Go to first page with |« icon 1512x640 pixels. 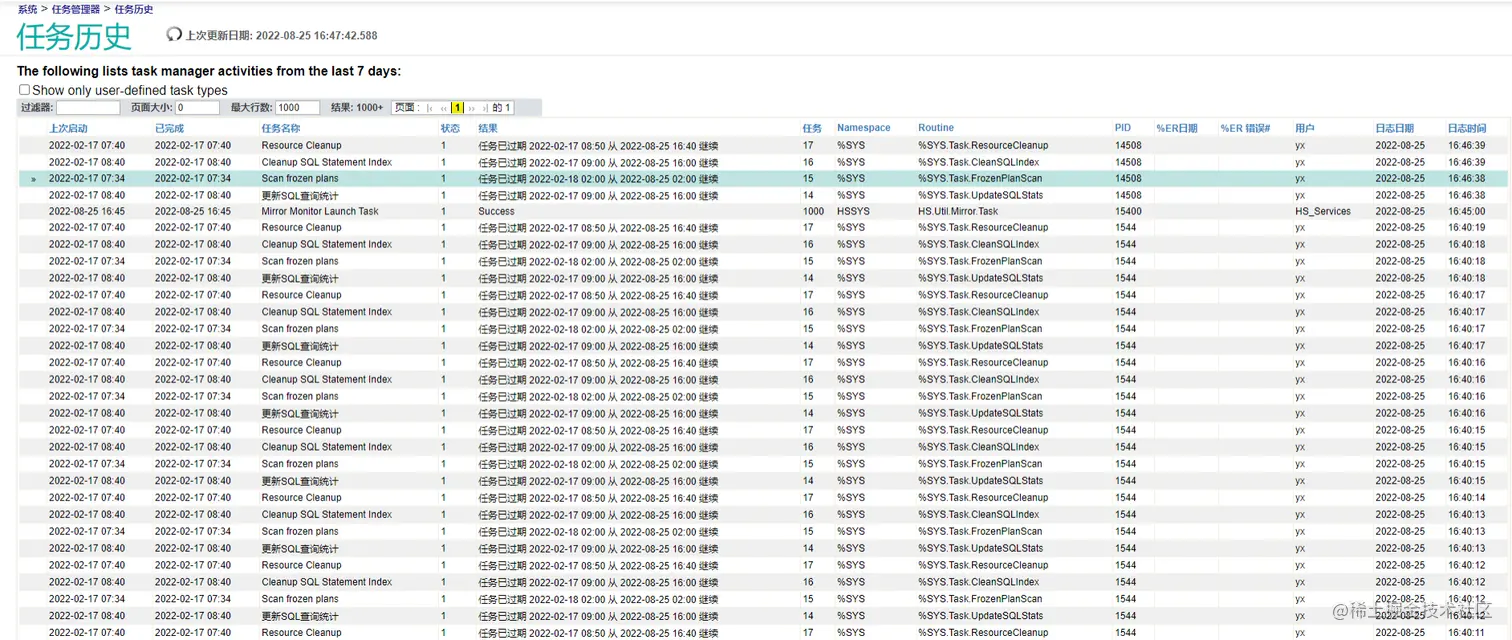[430, 108]
